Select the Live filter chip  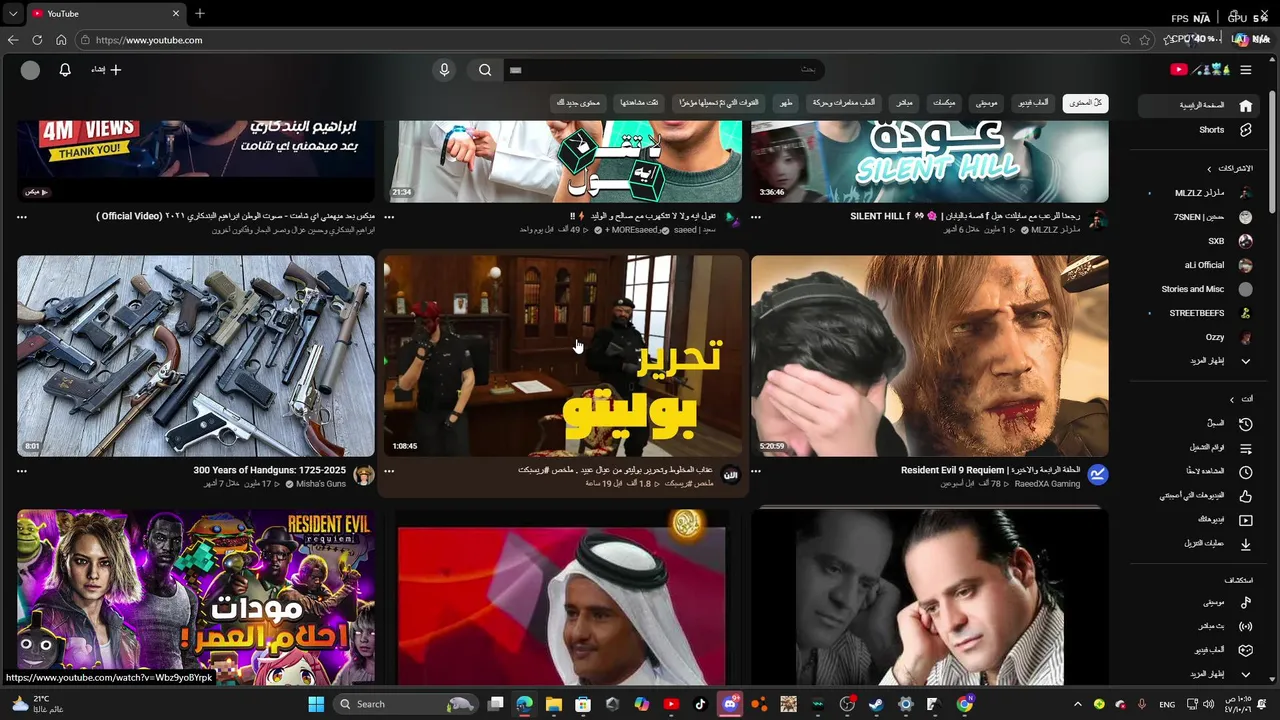tap(905, 103)
